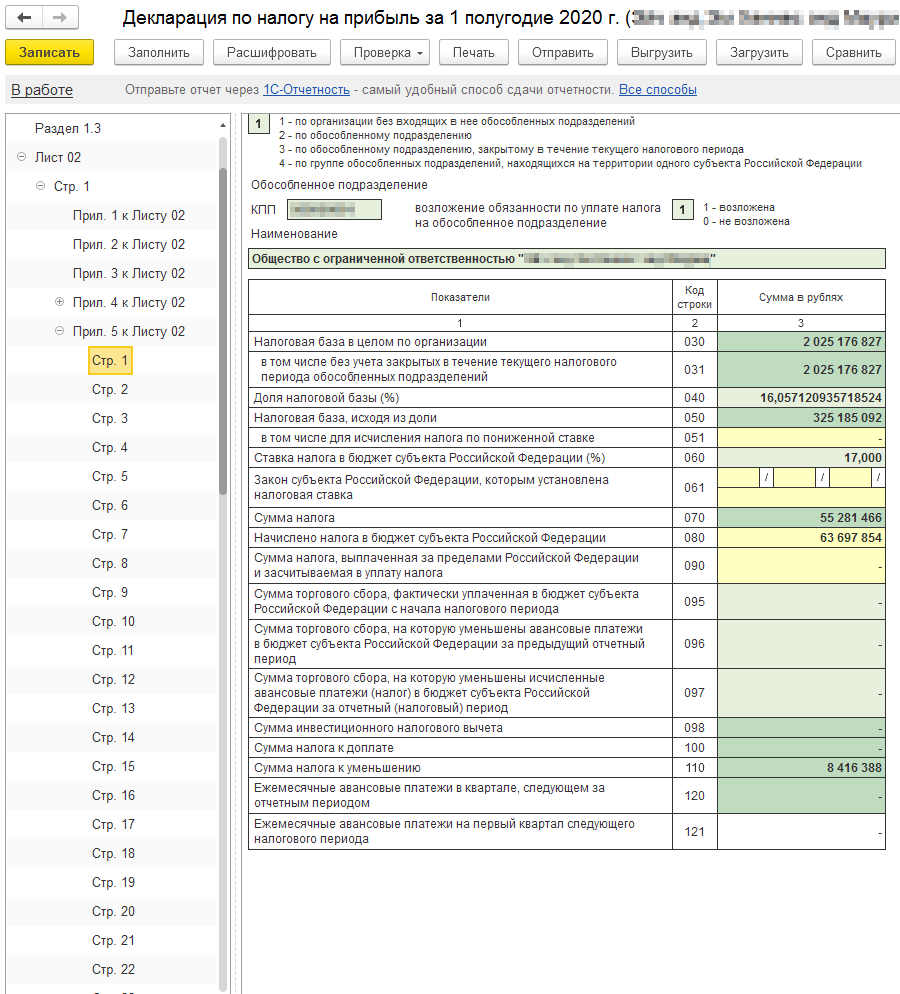
Task: Collapse the Лист 02 tree node
Action: pos(22,157)
